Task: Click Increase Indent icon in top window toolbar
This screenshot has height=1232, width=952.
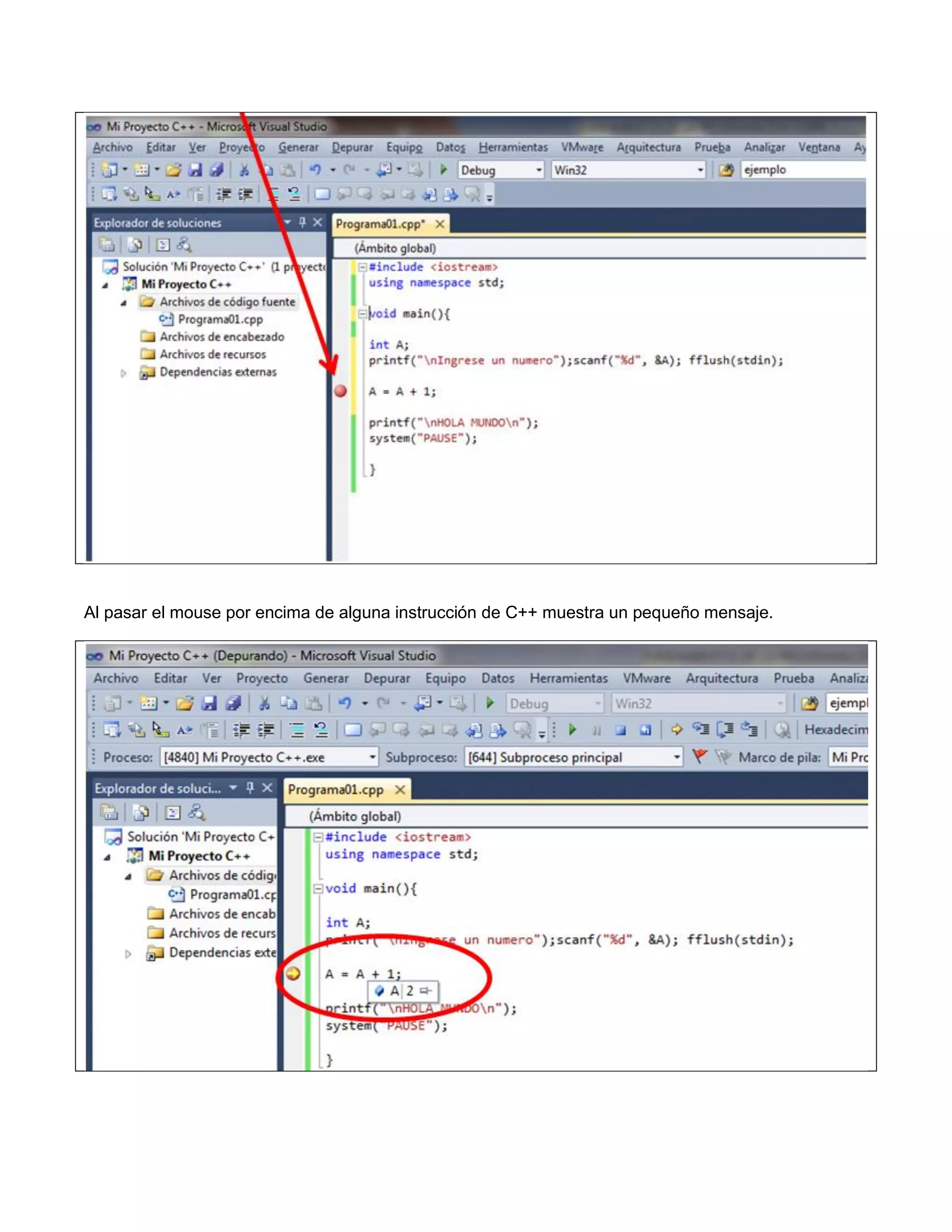Action: tap(245, 195)
